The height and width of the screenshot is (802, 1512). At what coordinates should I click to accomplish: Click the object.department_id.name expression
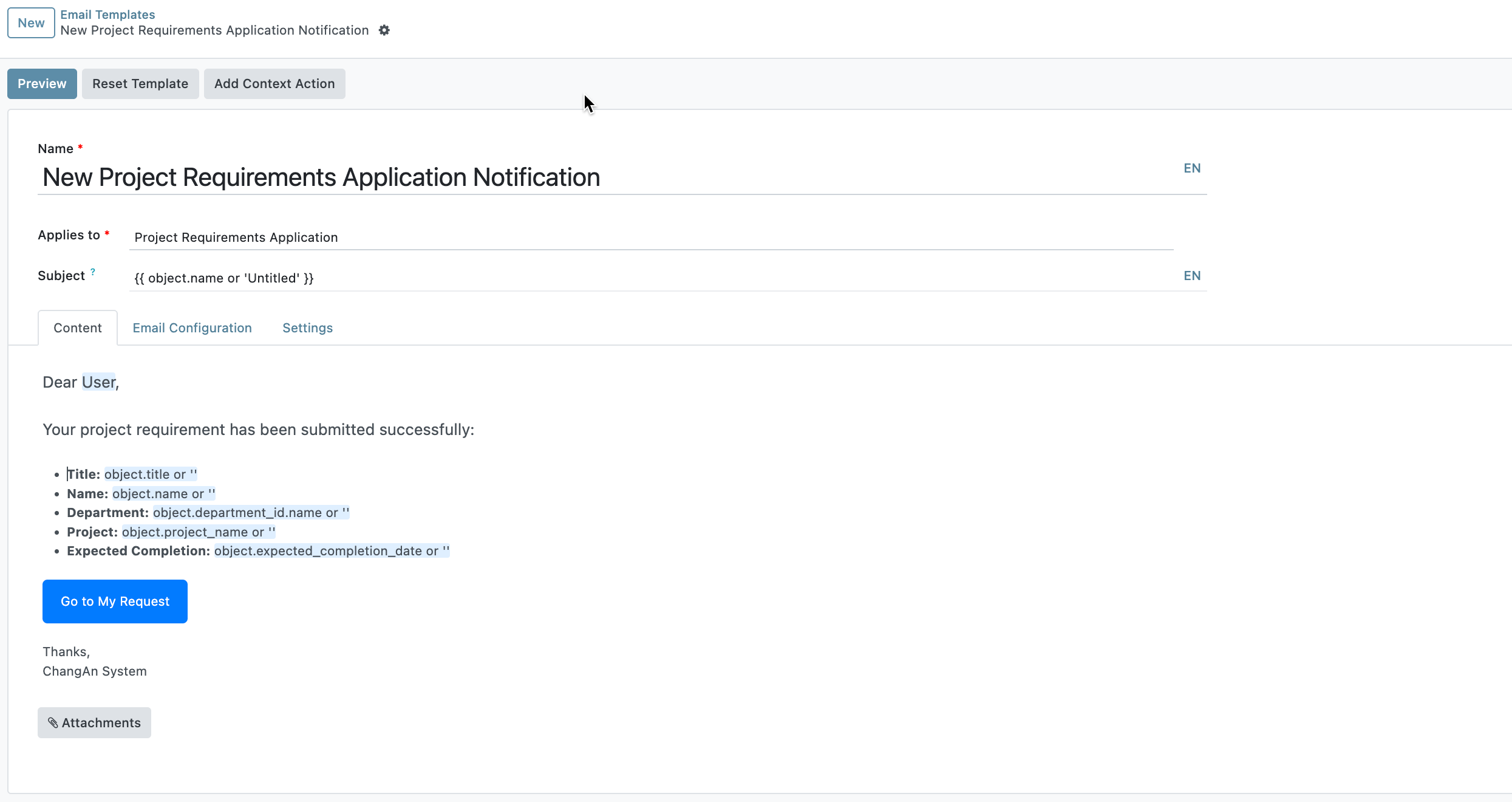[x=251, y=513]
